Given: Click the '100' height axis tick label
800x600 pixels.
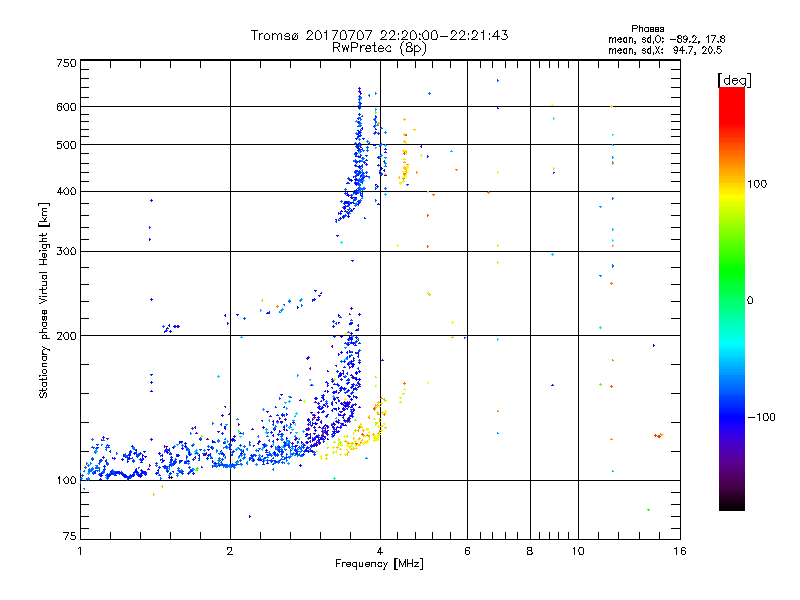Looking at the screenshot, I should [66, 480].
